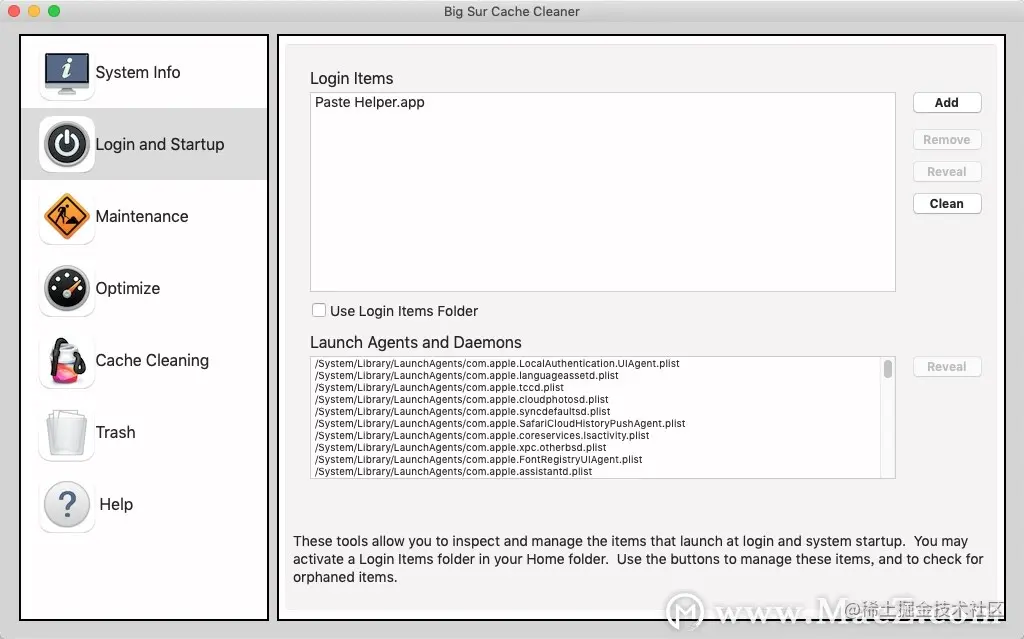Click the Launch Agents list scrollbar thumb
The image size is (1024, 639).
[888, 369]
